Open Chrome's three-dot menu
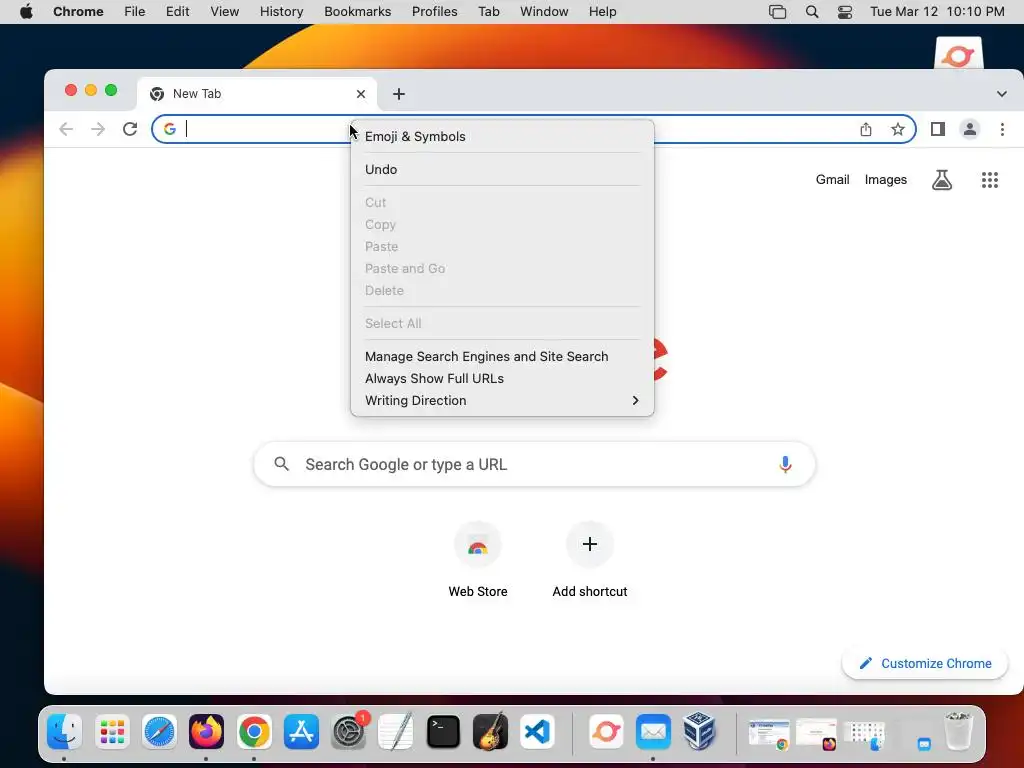The image size is (1024, 768). (x=1002, y=129)
